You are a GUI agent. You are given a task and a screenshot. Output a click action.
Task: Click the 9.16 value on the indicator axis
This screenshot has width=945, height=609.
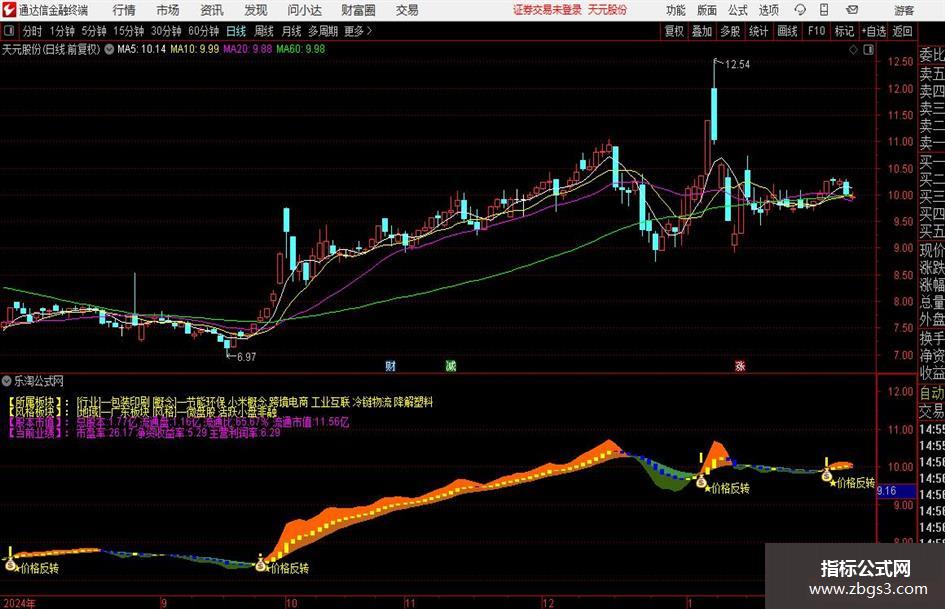tap(887, 491)
